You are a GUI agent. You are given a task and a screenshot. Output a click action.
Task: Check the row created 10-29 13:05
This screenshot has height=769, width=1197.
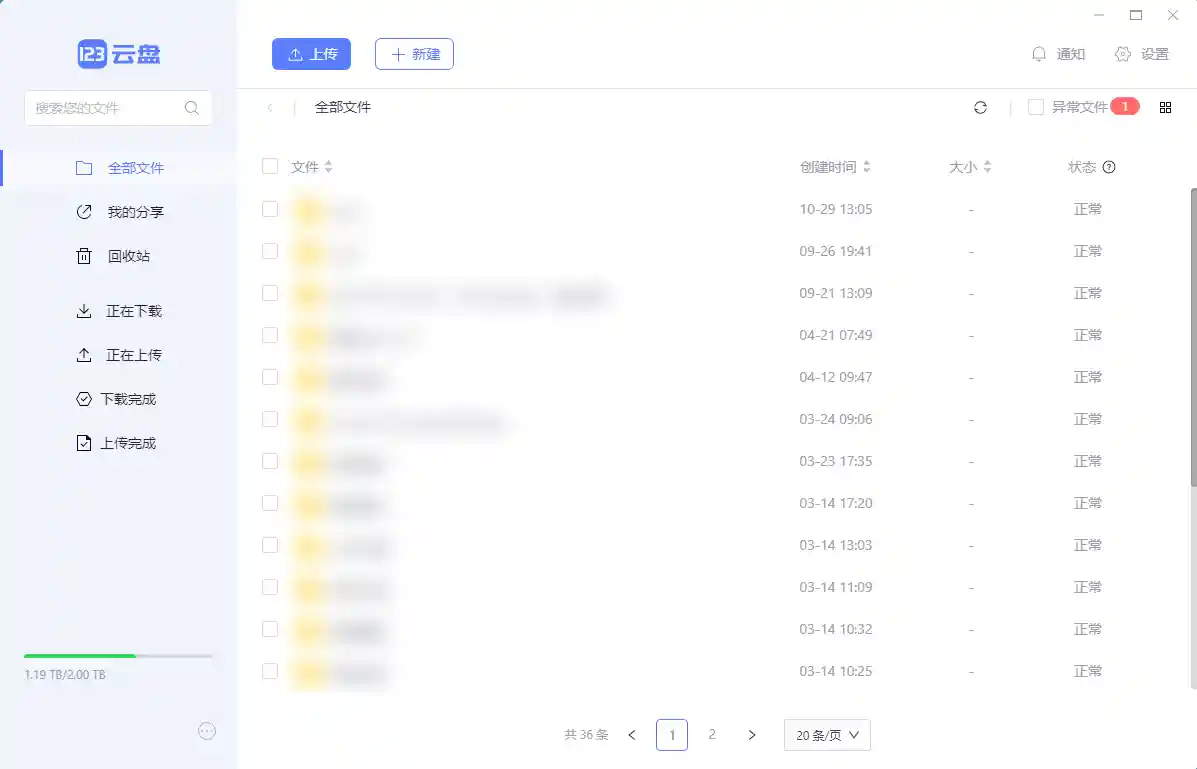(270, 209)
